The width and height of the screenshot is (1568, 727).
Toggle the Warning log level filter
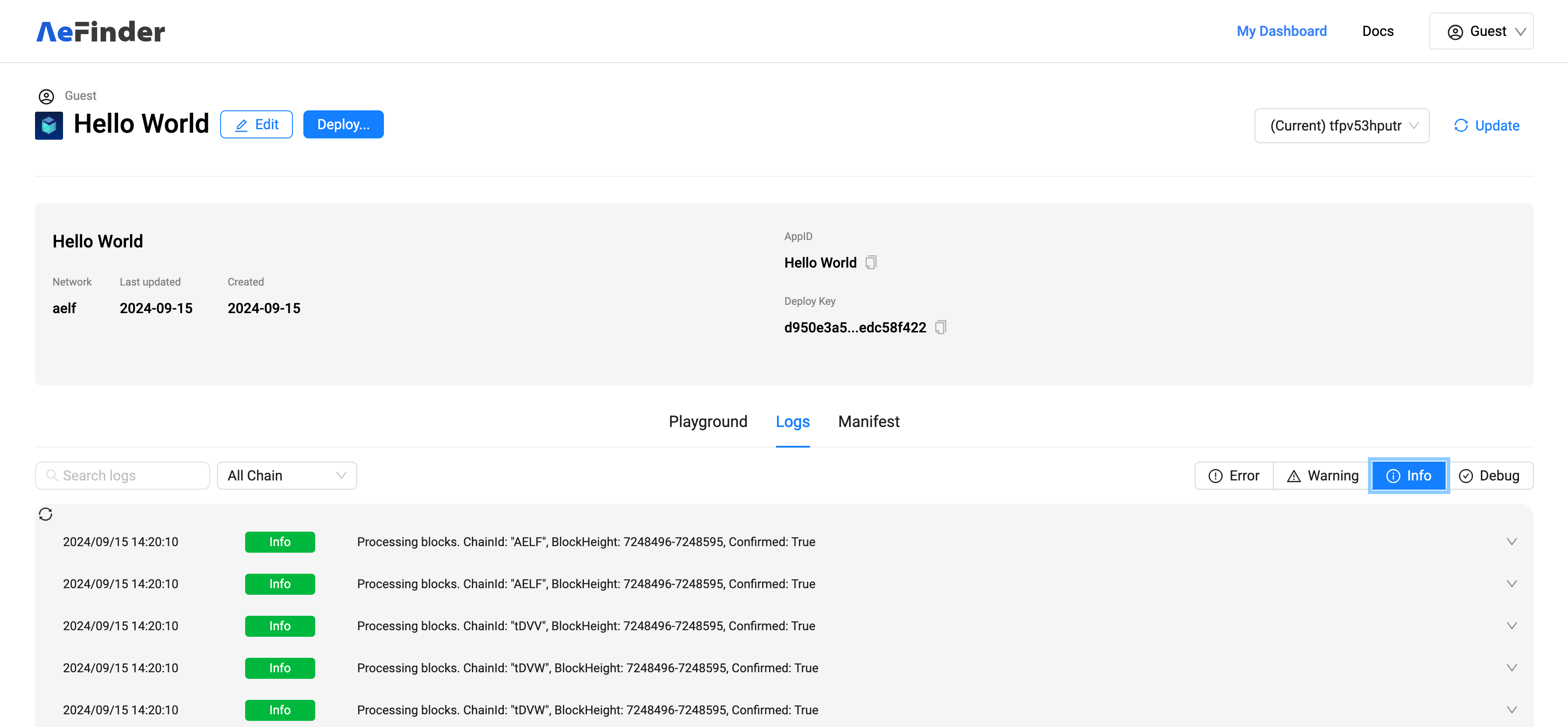pos(1322,476)
